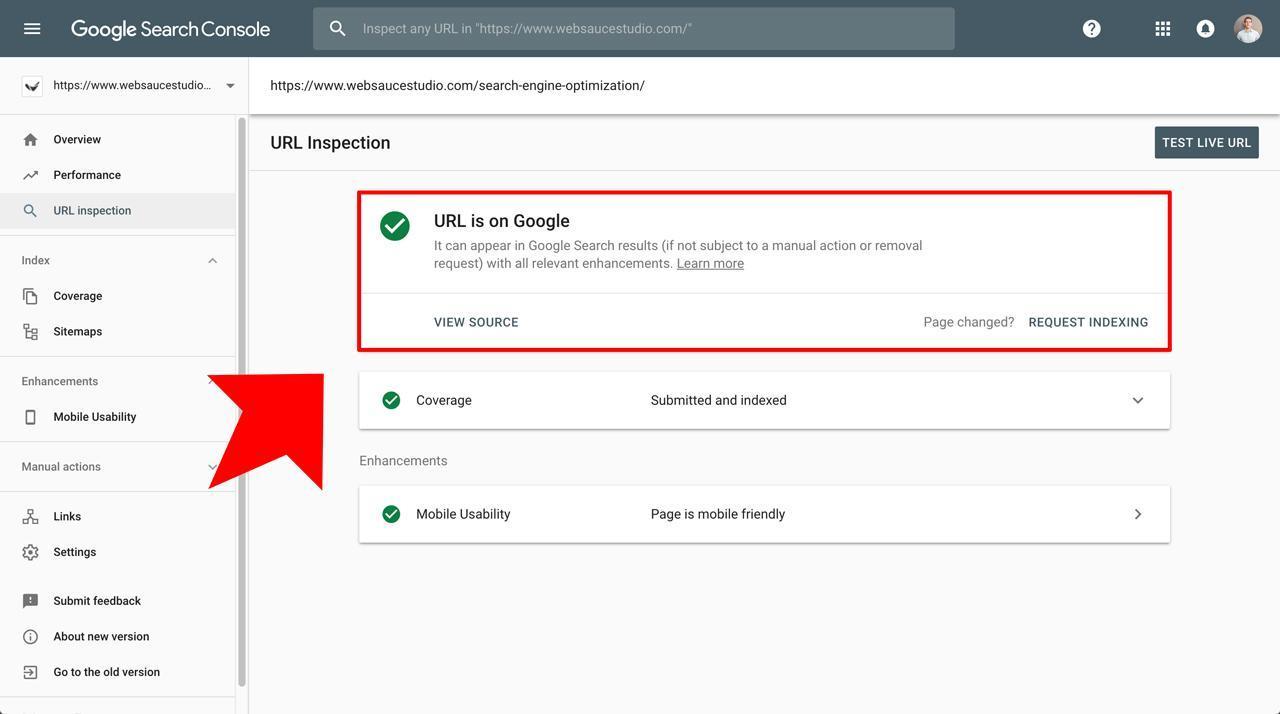
Task: Click the Settings gear icon
Action: point(31,552)
